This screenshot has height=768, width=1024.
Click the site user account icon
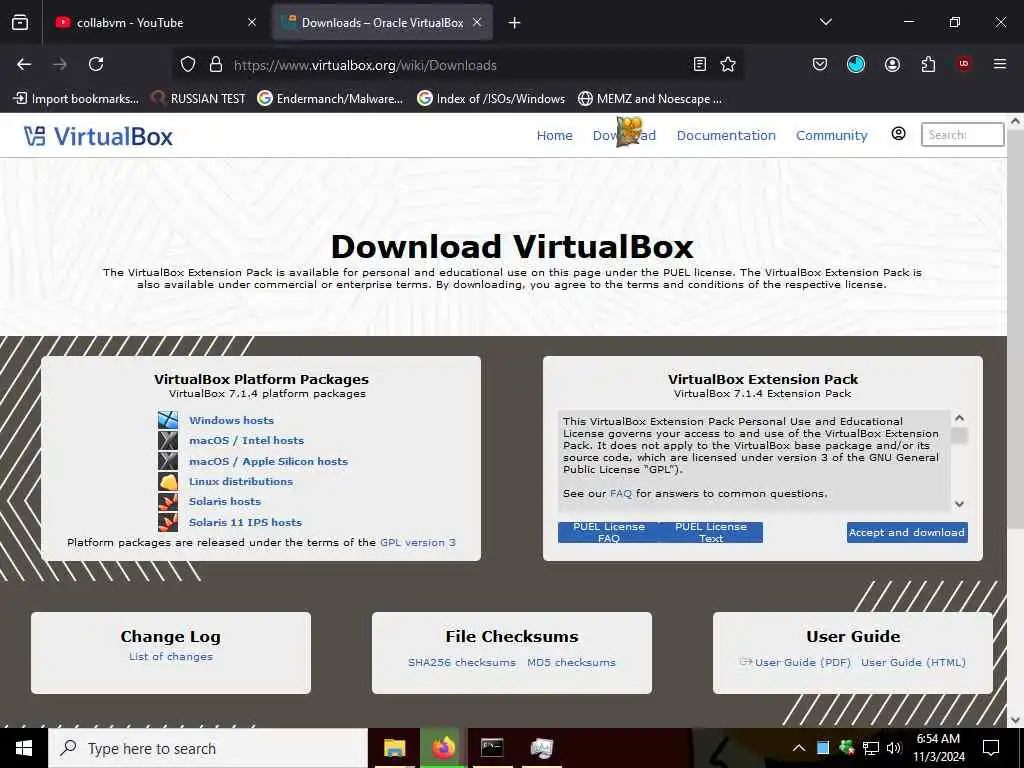pos(899,134)
